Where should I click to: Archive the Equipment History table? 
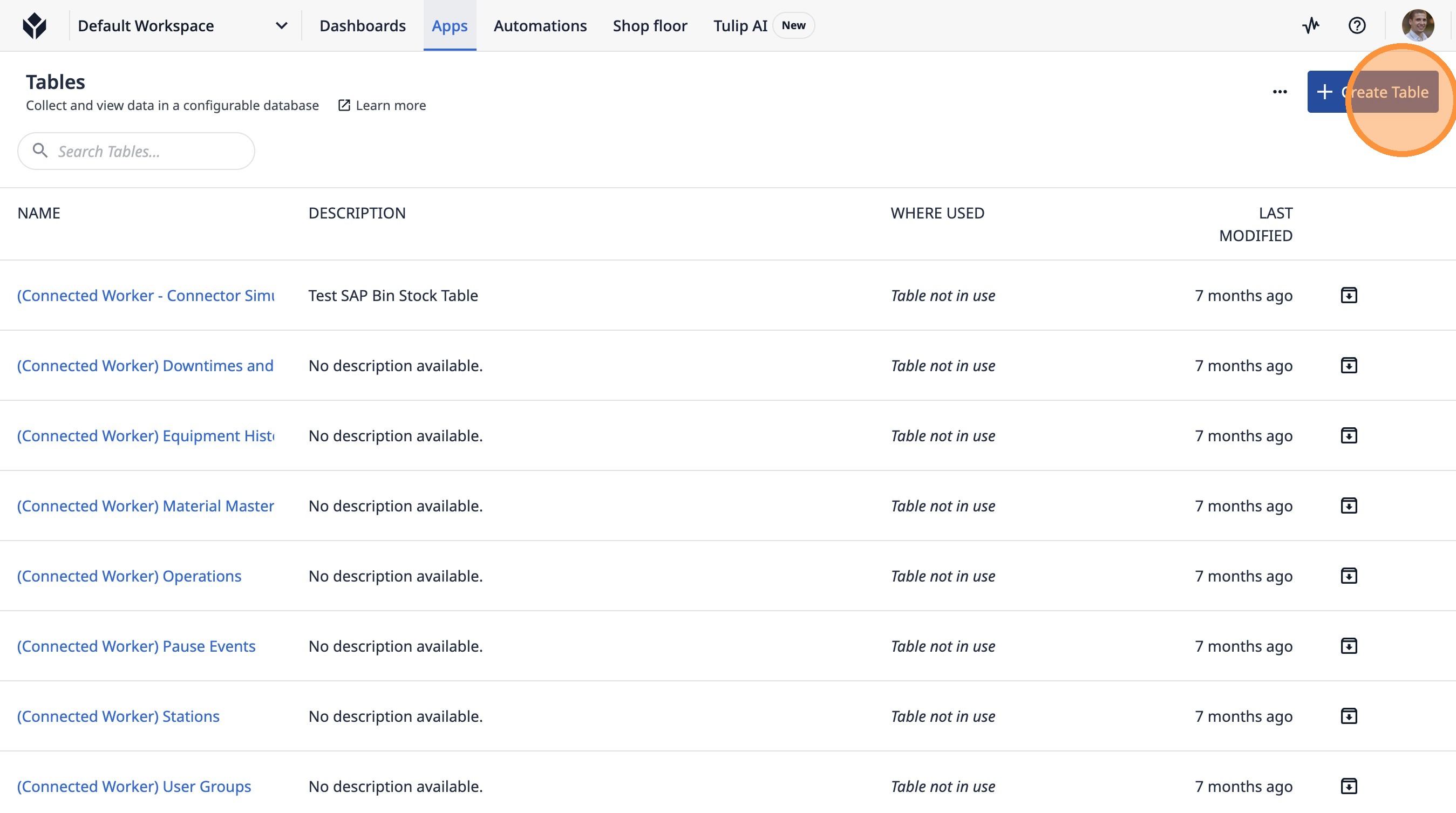coord(1349,435)
